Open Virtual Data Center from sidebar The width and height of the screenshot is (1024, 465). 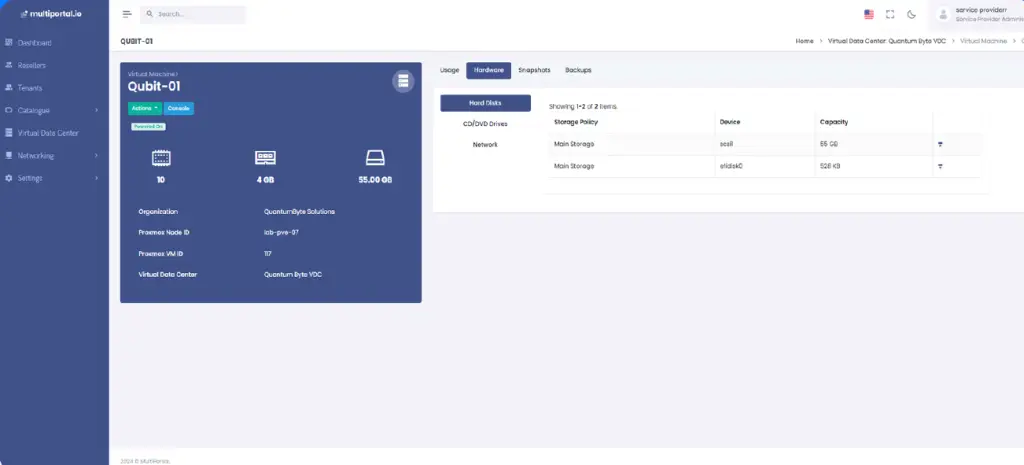[48, 133]
